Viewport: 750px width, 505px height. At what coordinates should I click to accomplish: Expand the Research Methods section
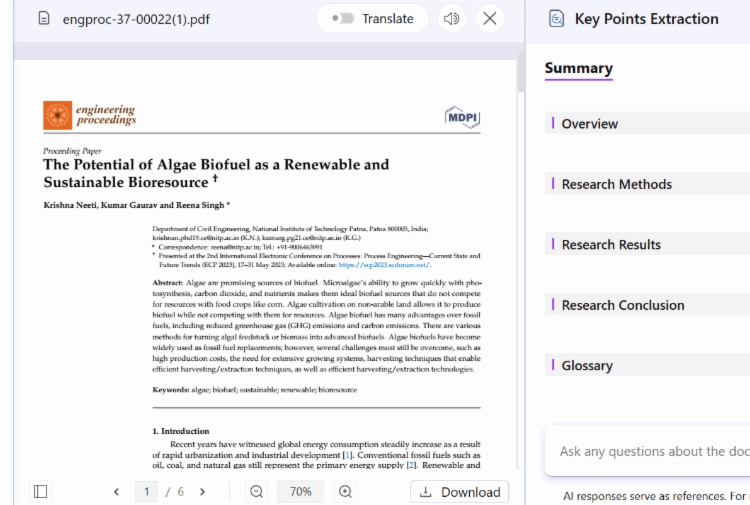pyautogui.click(x=616, y=184)
